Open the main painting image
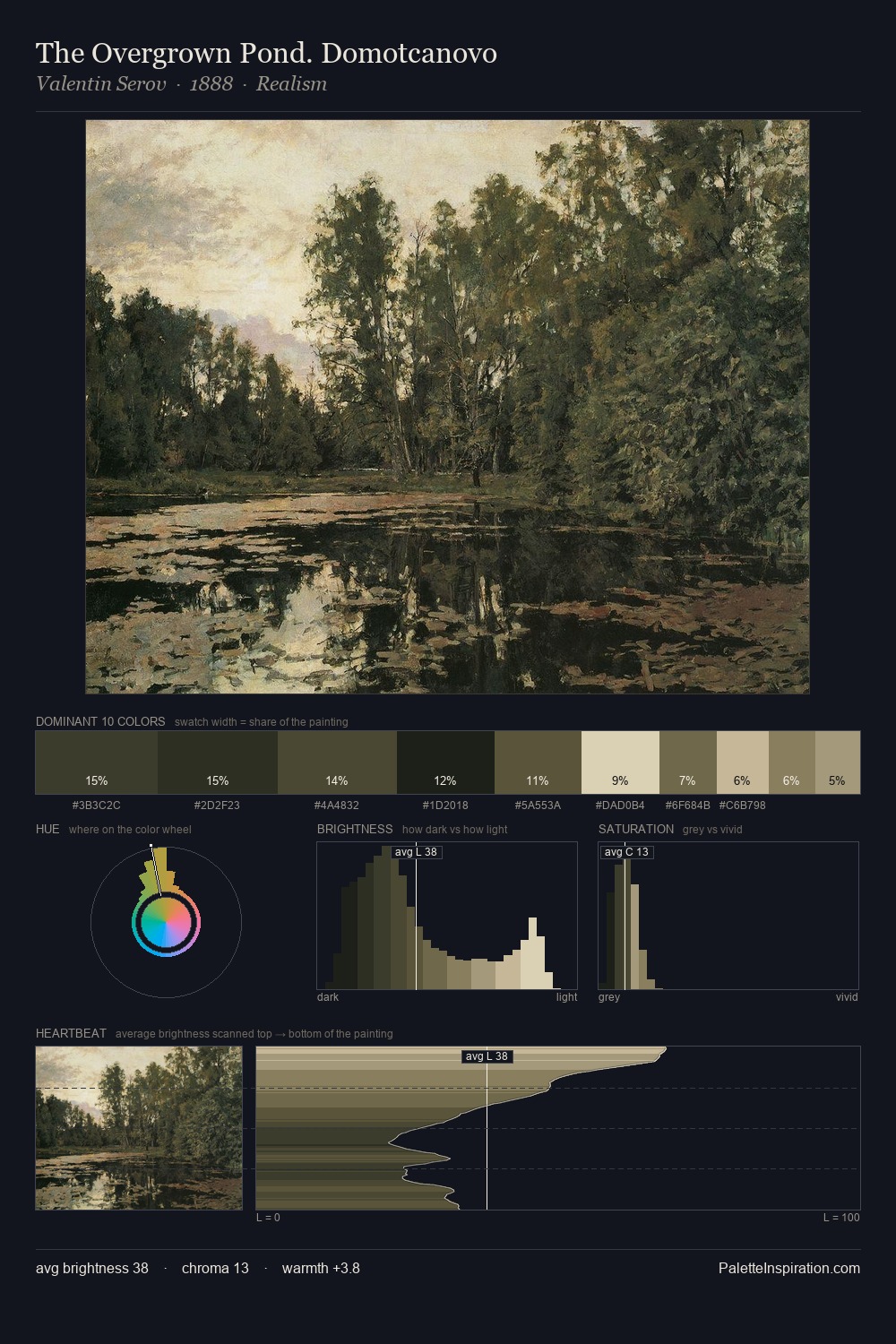The image size is (896, 1344). pyautogui.click(x=447, y=407)
